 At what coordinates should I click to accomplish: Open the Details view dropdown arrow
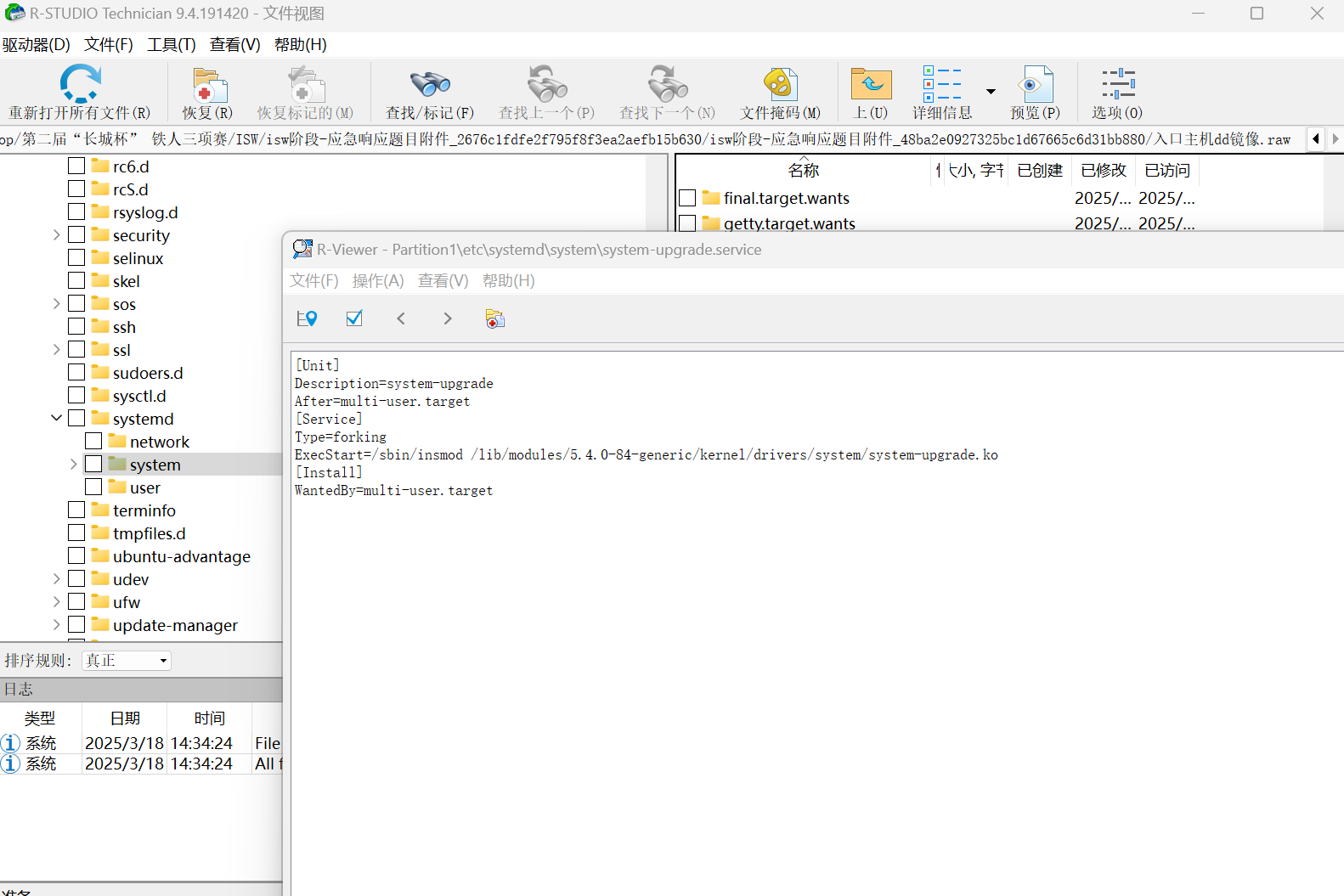pos(991,91)
